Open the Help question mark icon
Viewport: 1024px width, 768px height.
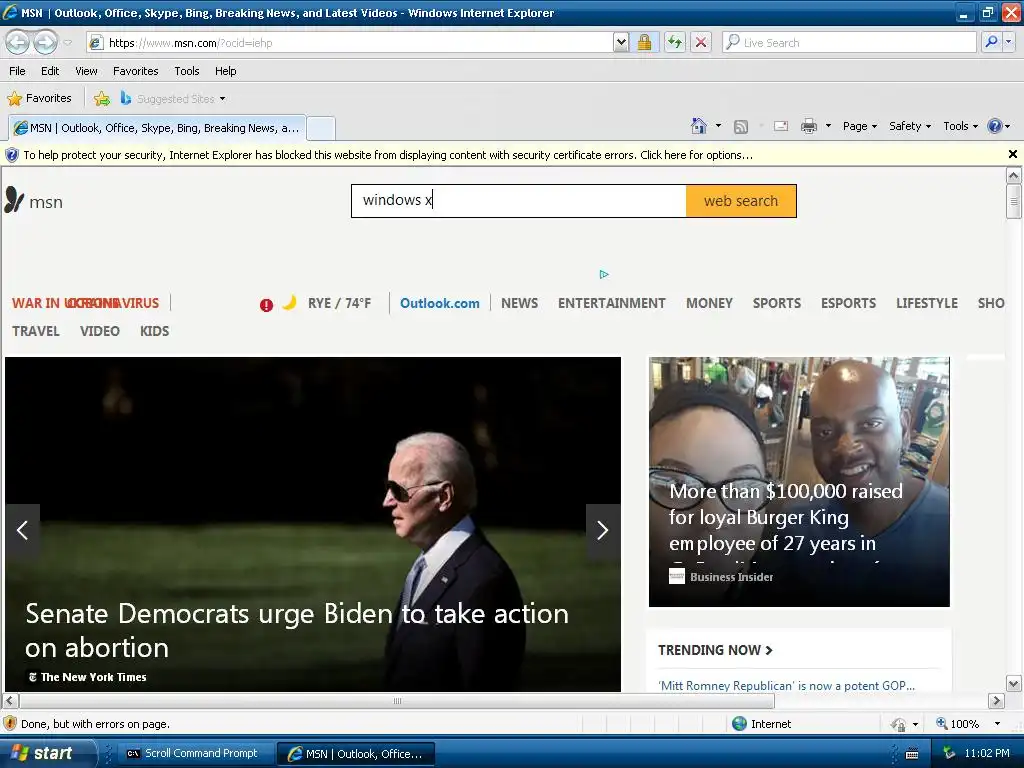click(x=994, y=126)
